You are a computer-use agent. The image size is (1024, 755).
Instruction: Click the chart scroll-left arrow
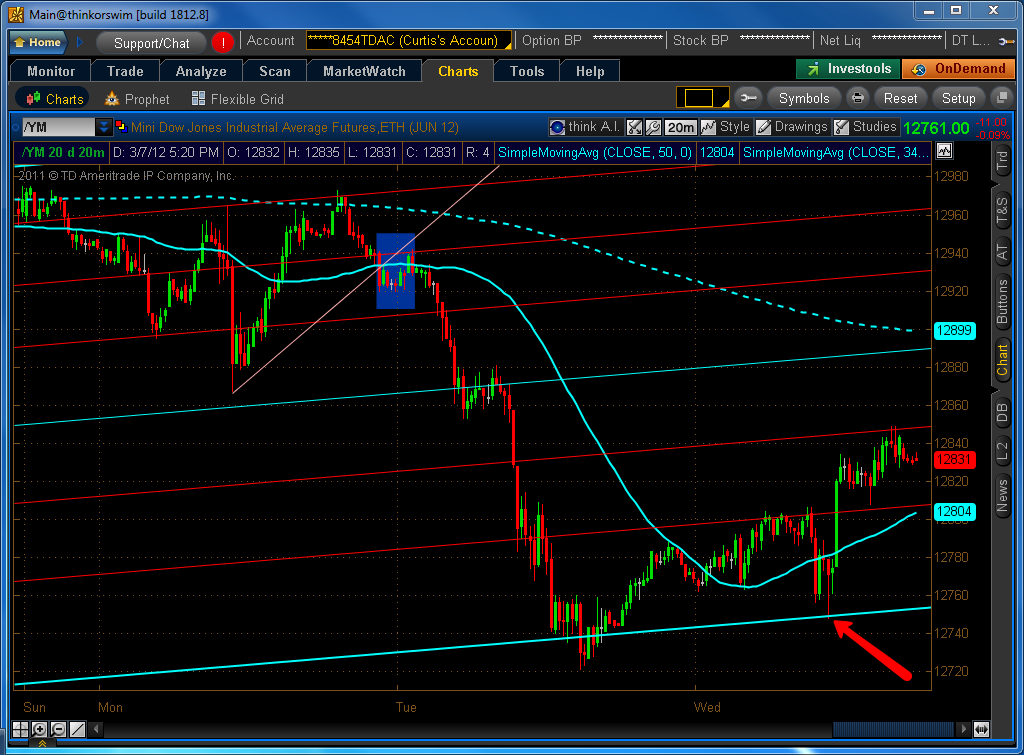coord(96,729)
